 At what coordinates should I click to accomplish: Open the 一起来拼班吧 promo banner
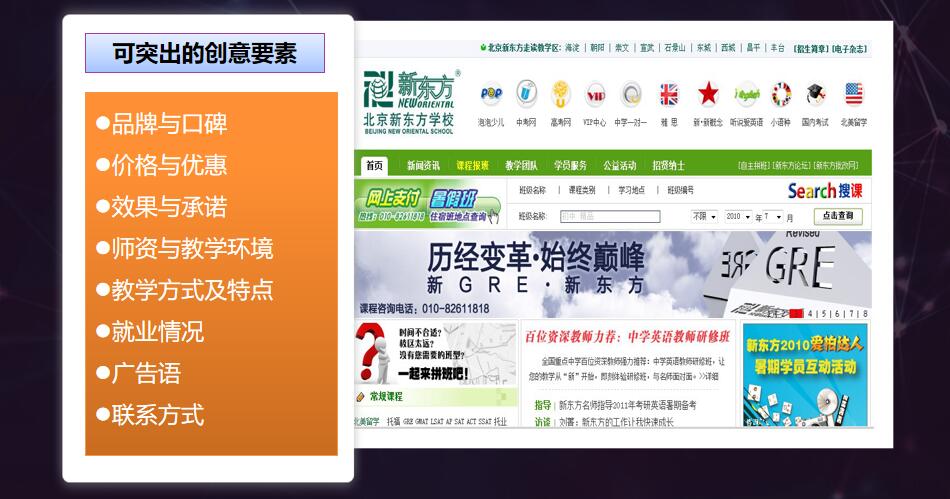pos(436,354)
